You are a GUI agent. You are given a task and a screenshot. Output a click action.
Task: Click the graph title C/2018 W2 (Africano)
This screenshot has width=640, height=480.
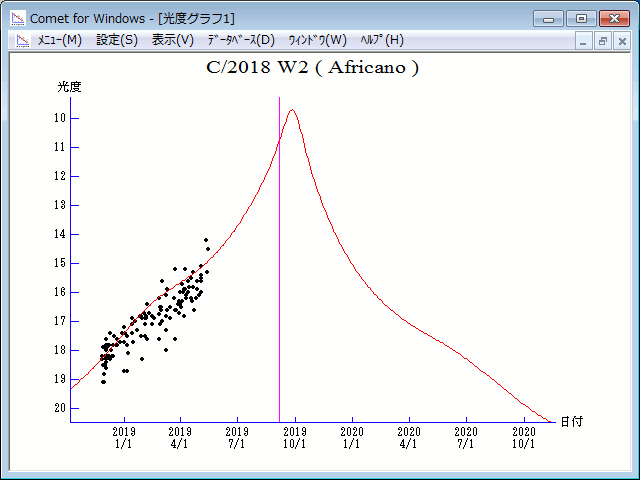311,68
